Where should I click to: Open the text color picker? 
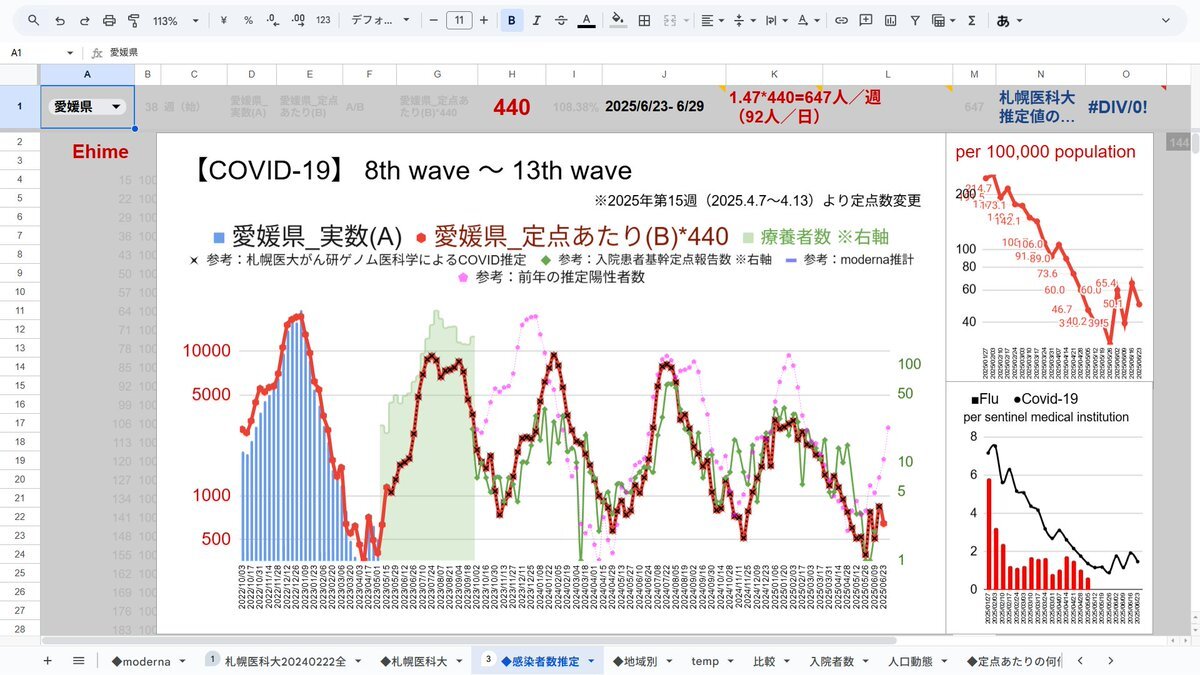tap(586, 20)
